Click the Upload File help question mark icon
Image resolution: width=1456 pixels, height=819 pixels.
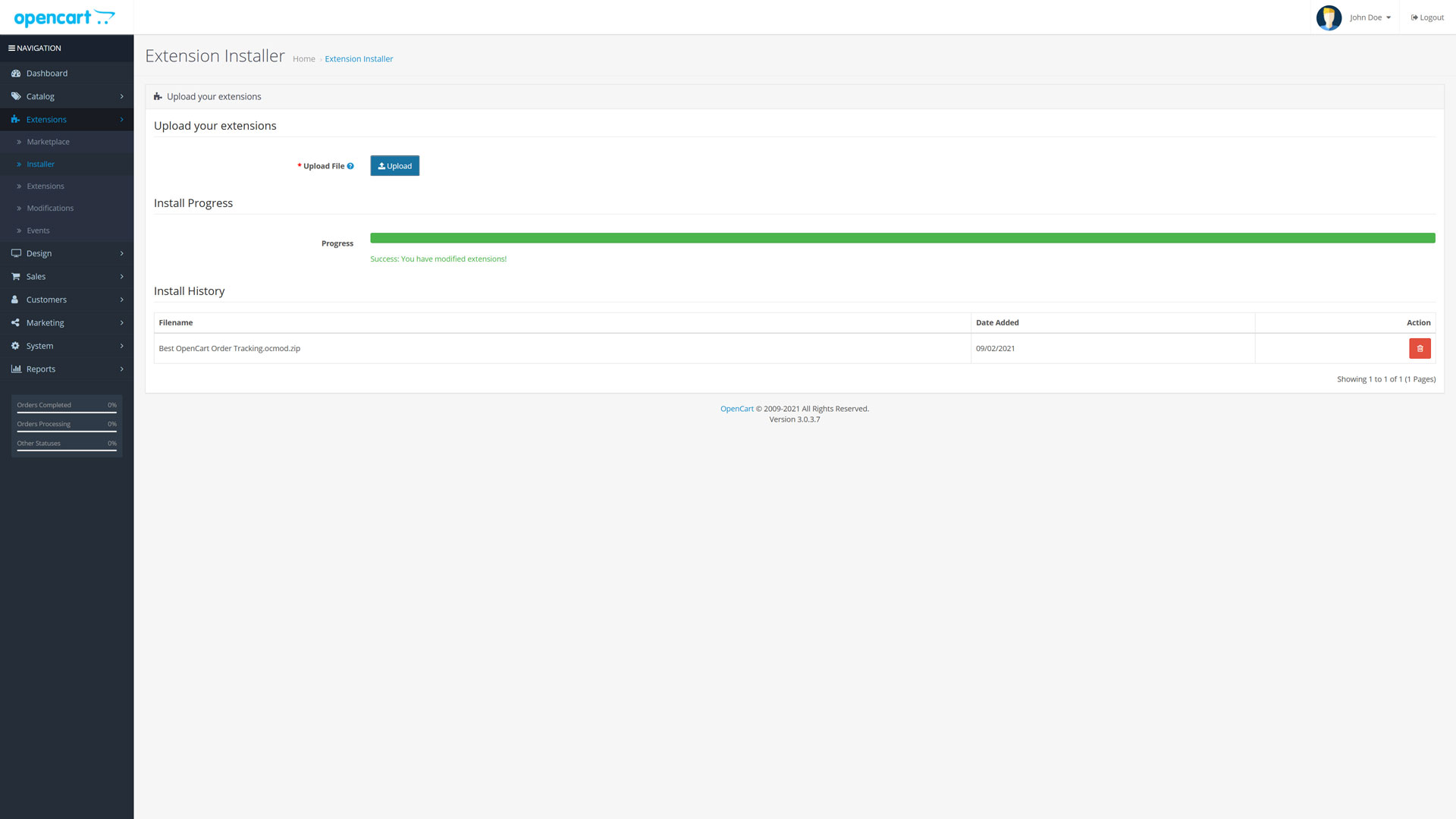click(x=351, y=165)
